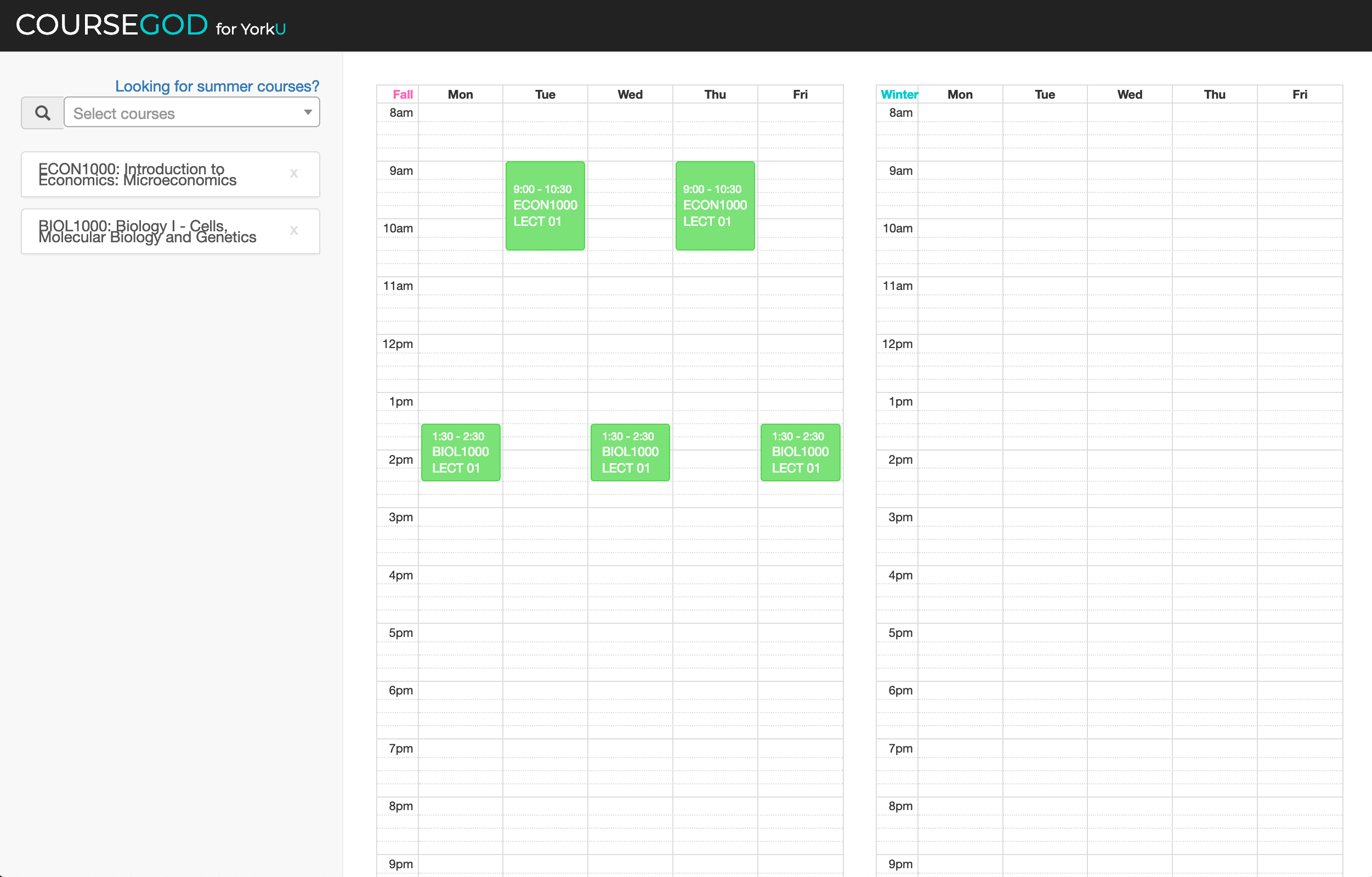Click the Winter Fri column header
1372x877 pixels.
coord(1299,94)
